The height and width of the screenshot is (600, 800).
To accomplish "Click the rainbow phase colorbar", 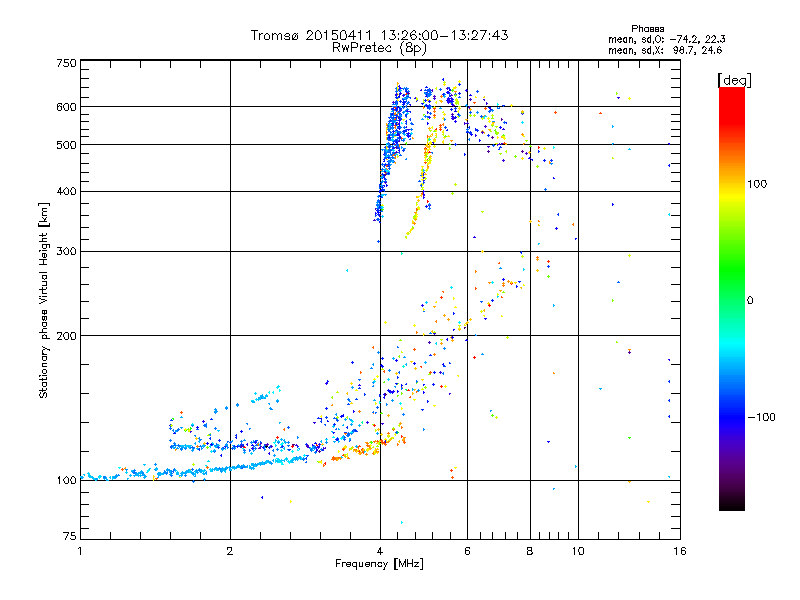I will (x=732, y=299).
